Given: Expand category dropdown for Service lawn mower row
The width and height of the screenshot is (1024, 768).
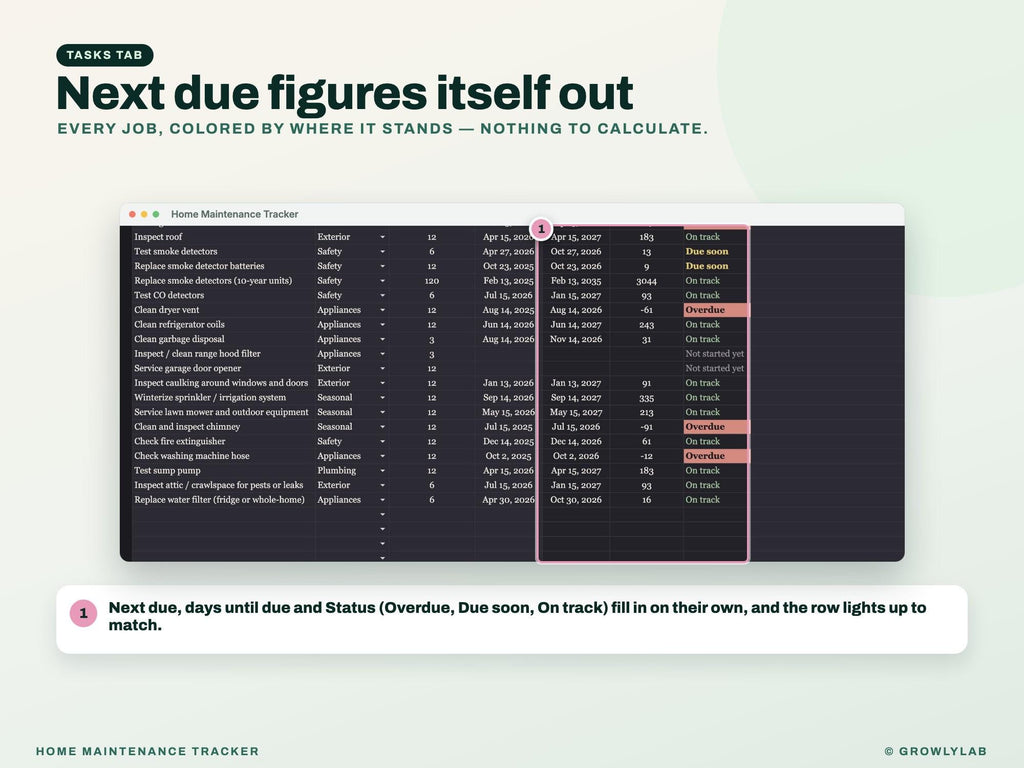Looking at the screenshot, I should [383, 412].
